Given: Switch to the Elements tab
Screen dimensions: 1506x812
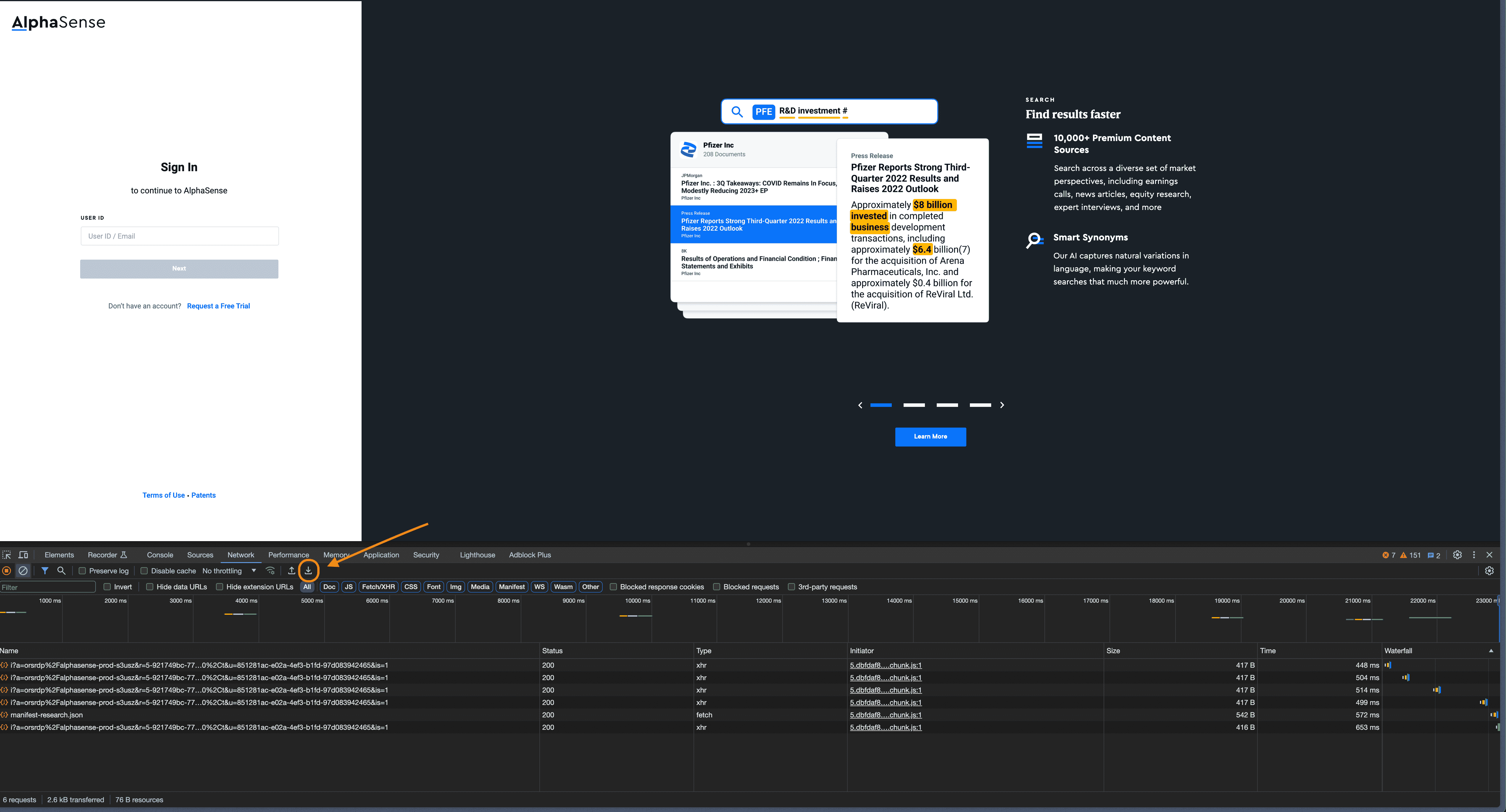Looking at the screenshot, I should coord(59,555).
